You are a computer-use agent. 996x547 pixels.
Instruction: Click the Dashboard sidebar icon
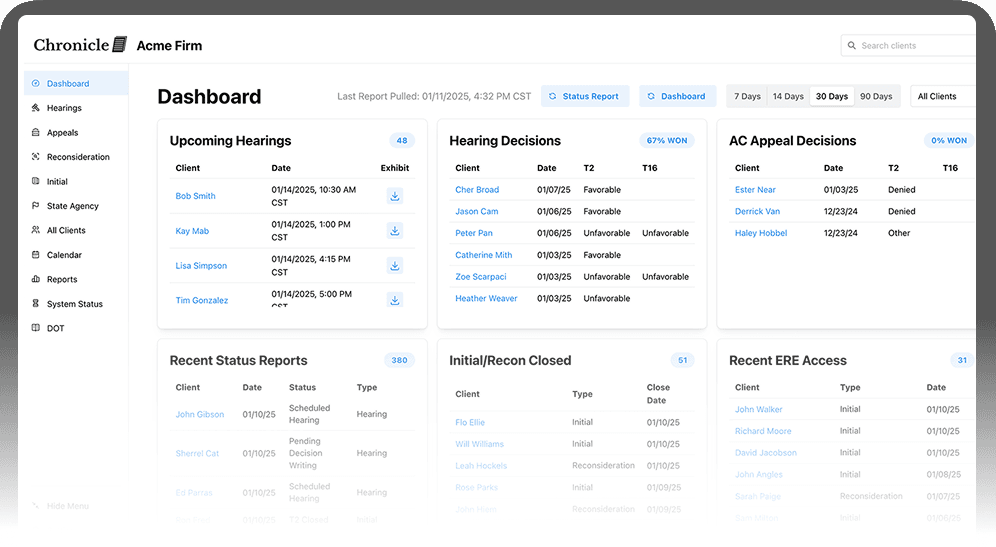36,83
